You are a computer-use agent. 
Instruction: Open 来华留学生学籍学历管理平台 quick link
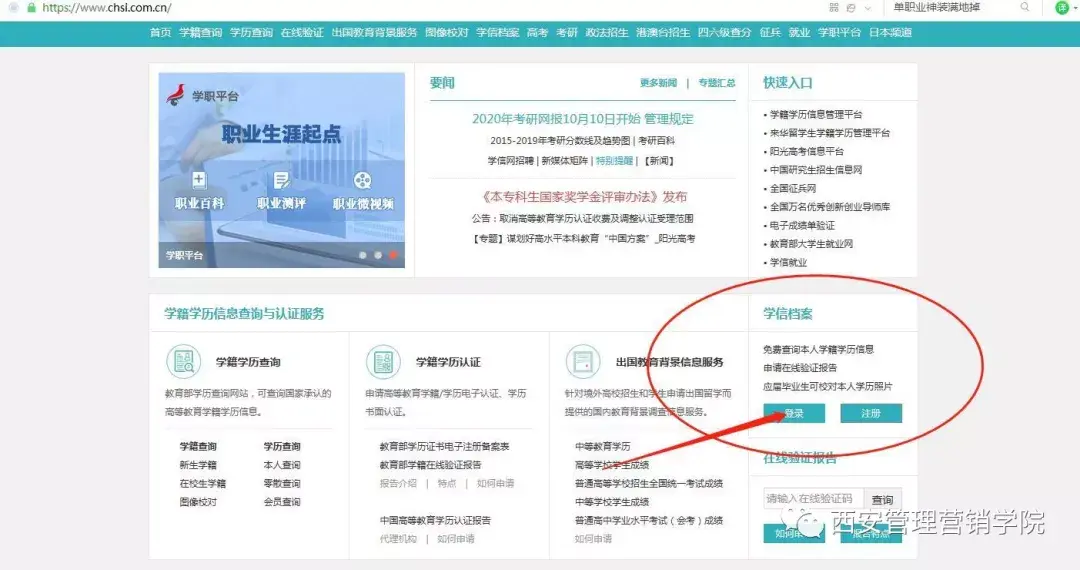pos(830,133)
